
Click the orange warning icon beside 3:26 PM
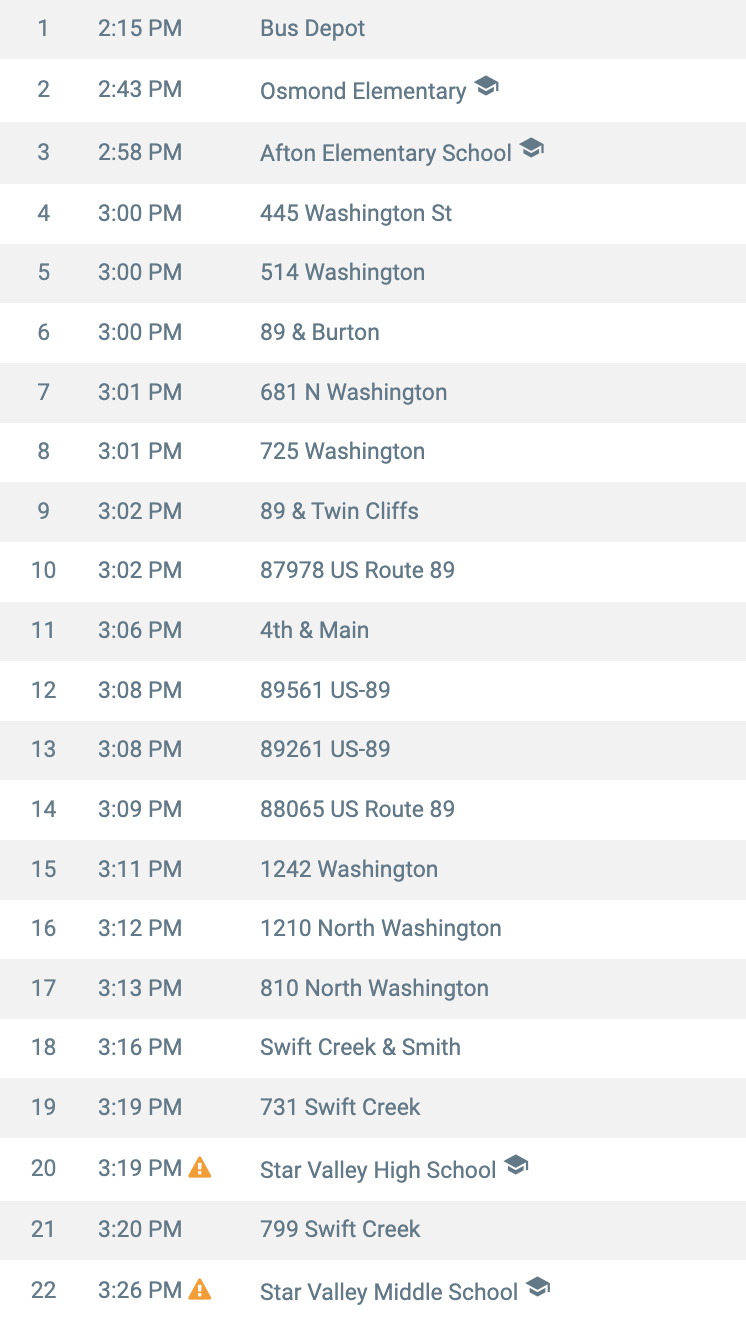pyautogui.click(x=200, y=1289)
